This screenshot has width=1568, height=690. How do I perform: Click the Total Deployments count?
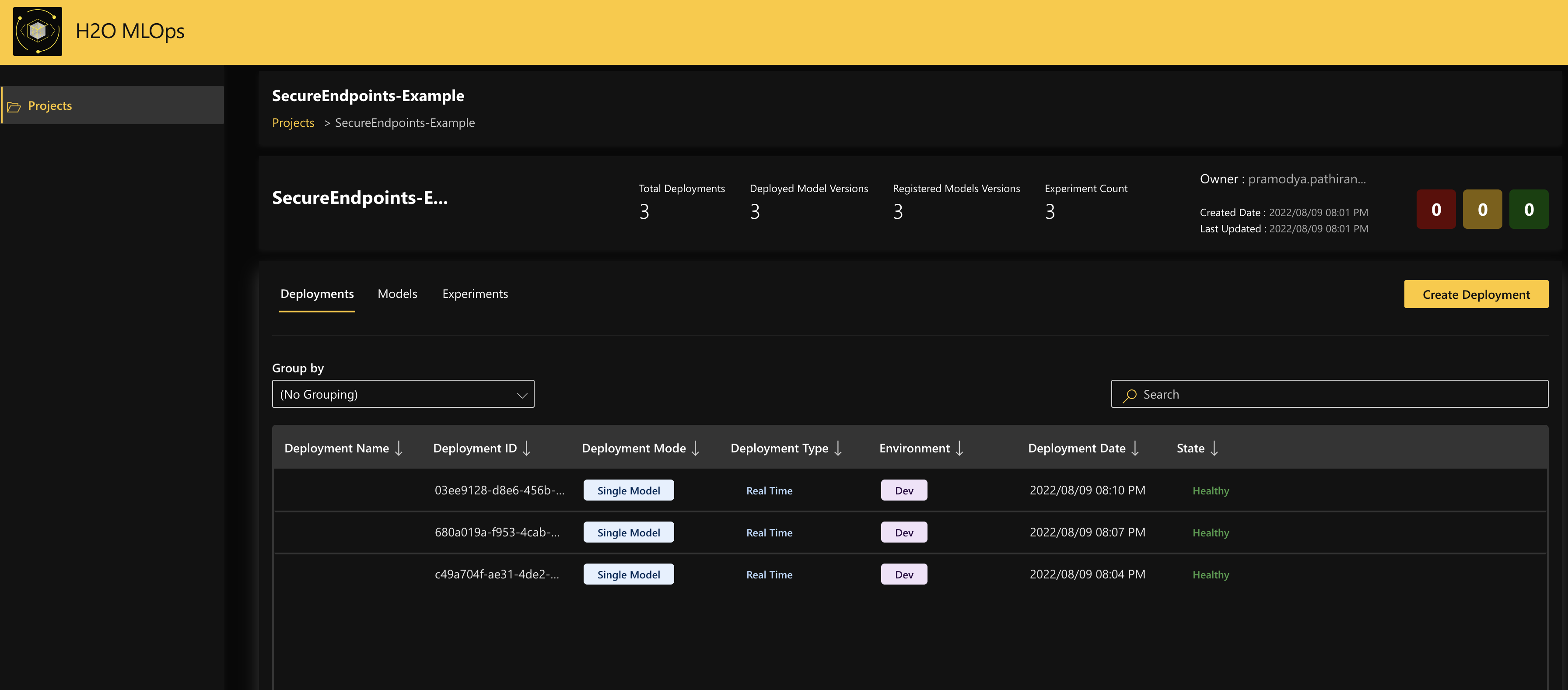[644, 212]
